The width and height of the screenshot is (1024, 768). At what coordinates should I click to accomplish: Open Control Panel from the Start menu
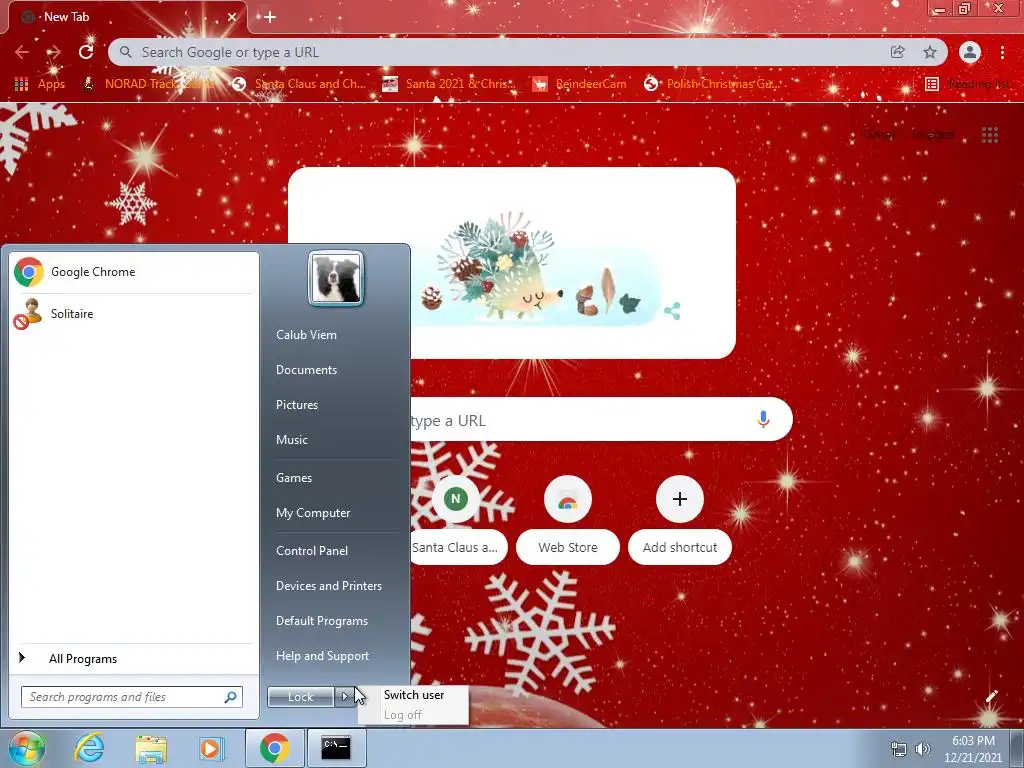point(312,551)
